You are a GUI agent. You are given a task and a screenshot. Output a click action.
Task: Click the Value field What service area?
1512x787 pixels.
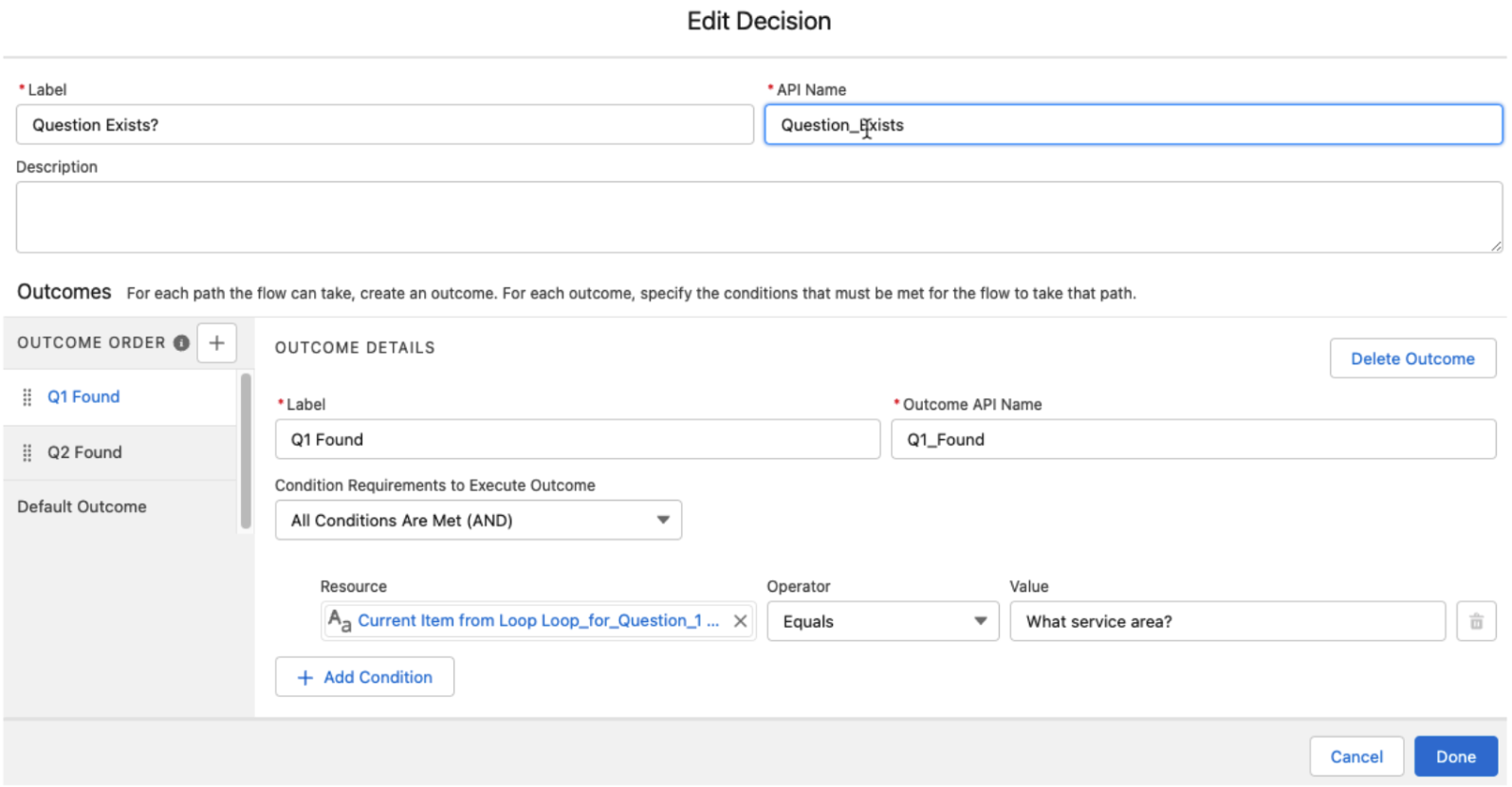point(1227,622)
